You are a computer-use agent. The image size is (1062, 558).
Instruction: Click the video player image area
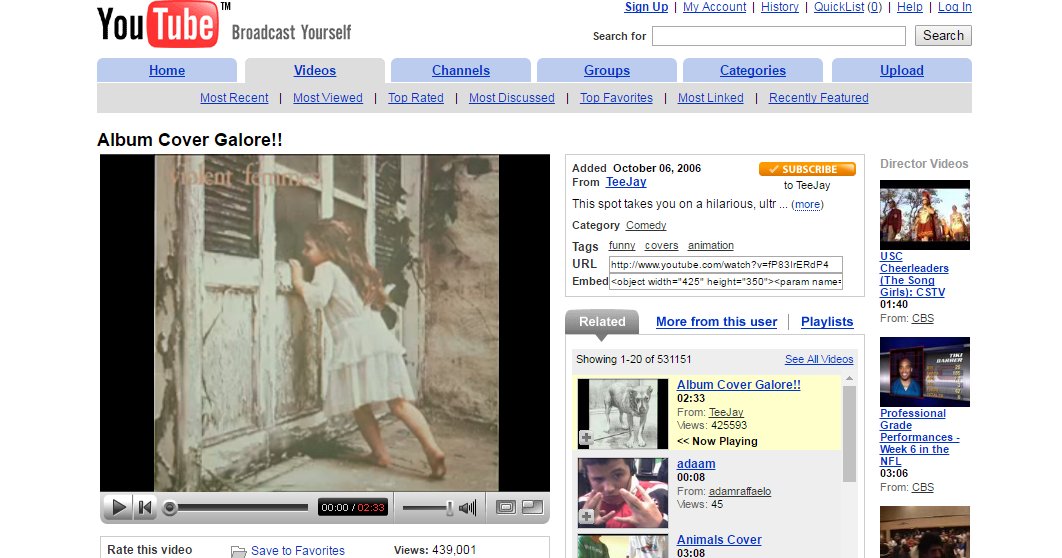pyautogui.click(x=324, y=323)
